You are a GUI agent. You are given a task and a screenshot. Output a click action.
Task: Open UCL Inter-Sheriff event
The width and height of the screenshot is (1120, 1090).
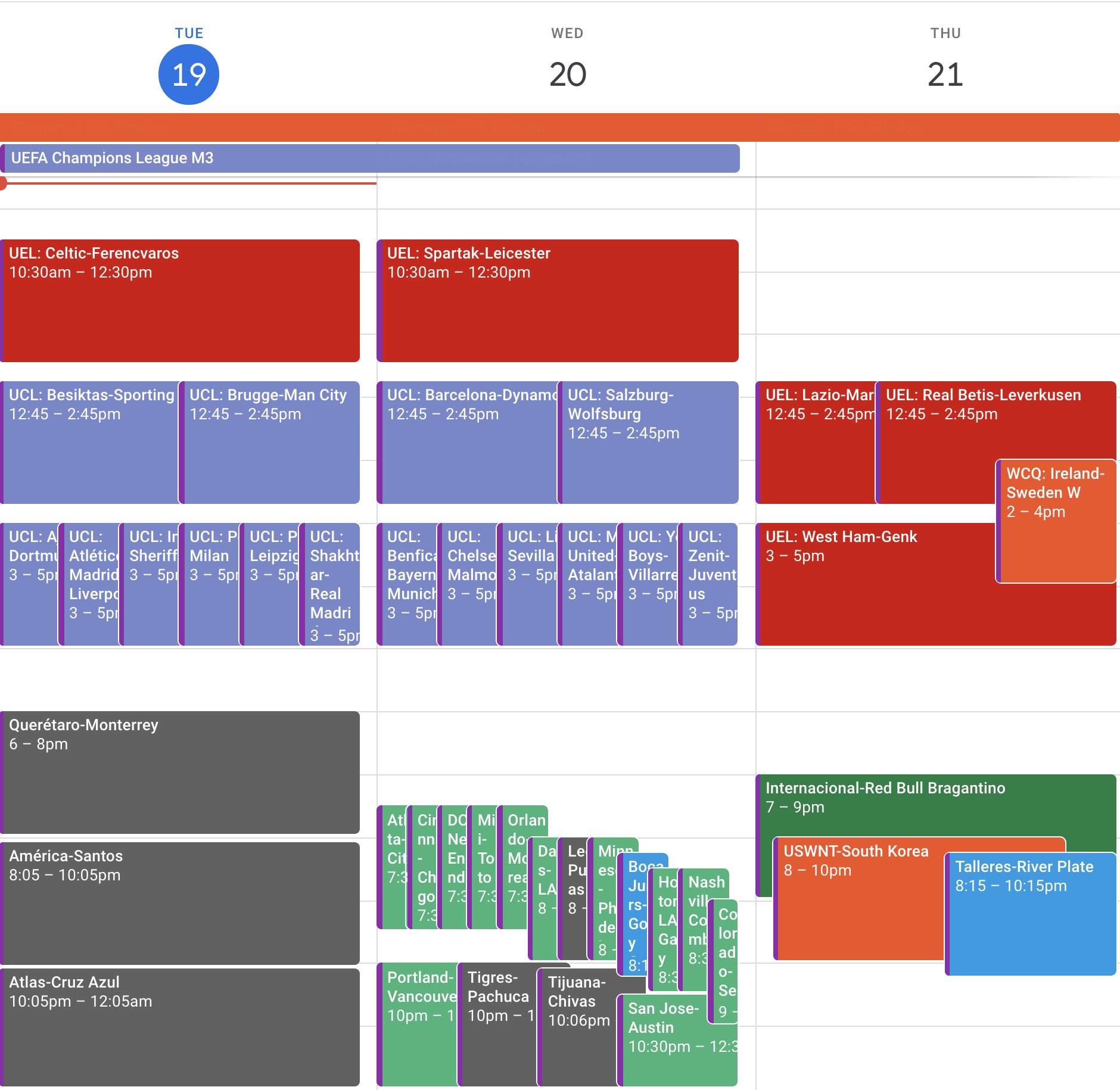point(150,584)
